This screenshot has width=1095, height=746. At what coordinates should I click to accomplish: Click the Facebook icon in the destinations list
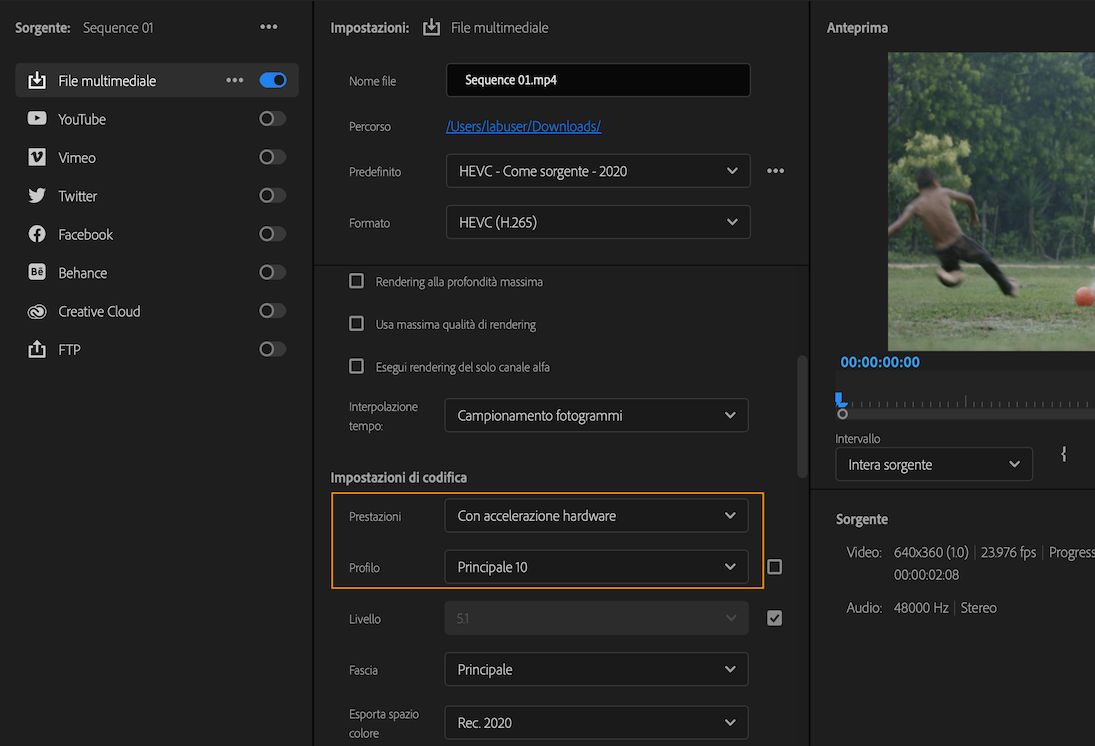[x=36, y=234]
